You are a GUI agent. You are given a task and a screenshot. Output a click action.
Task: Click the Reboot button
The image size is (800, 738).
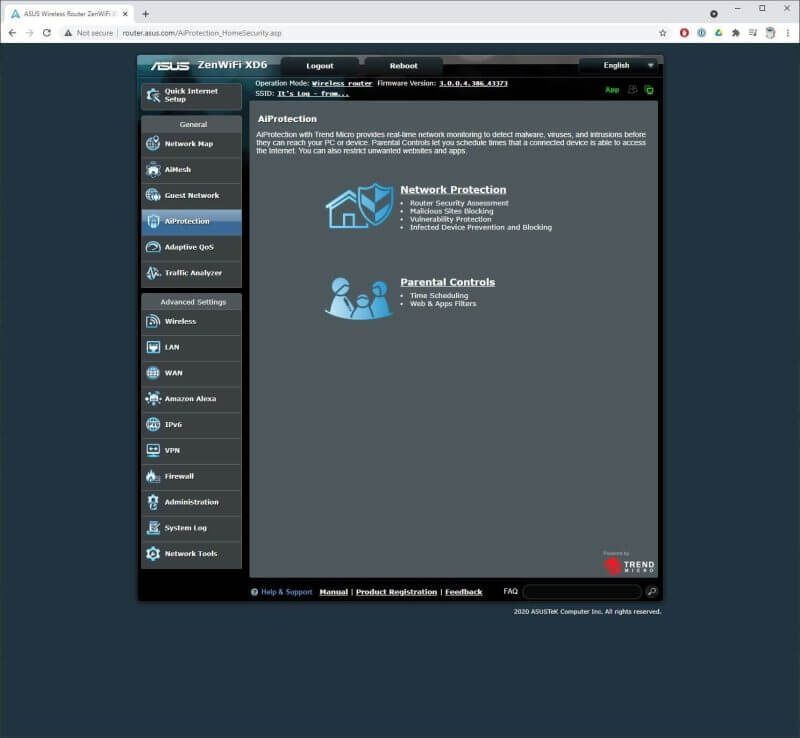point(404,66)
